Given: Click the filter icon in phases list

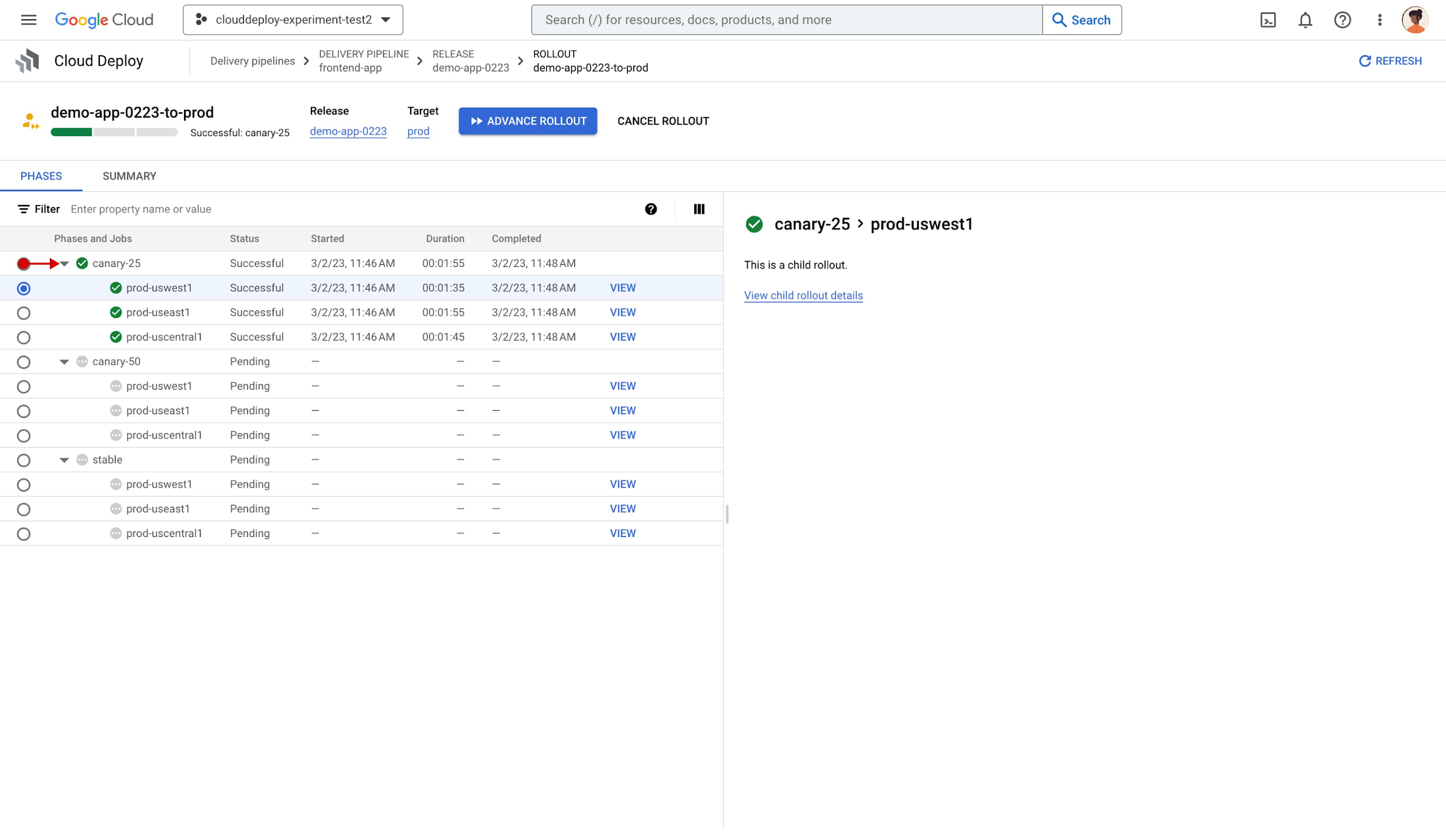Looking at the screenshot, I should tap(23, 209).
